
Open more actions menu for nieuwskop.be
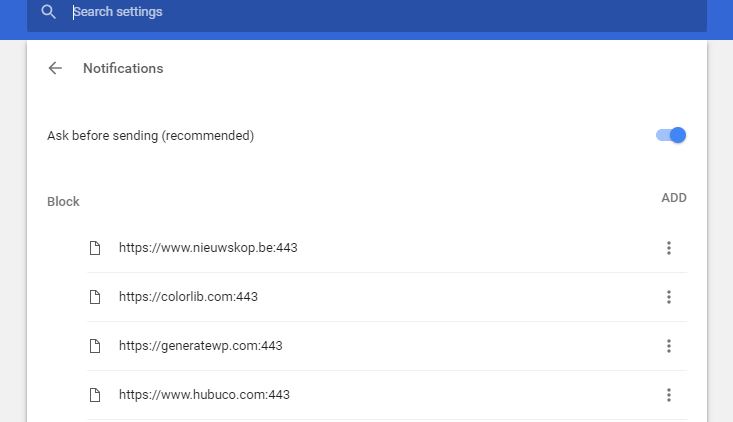[669, 248]
